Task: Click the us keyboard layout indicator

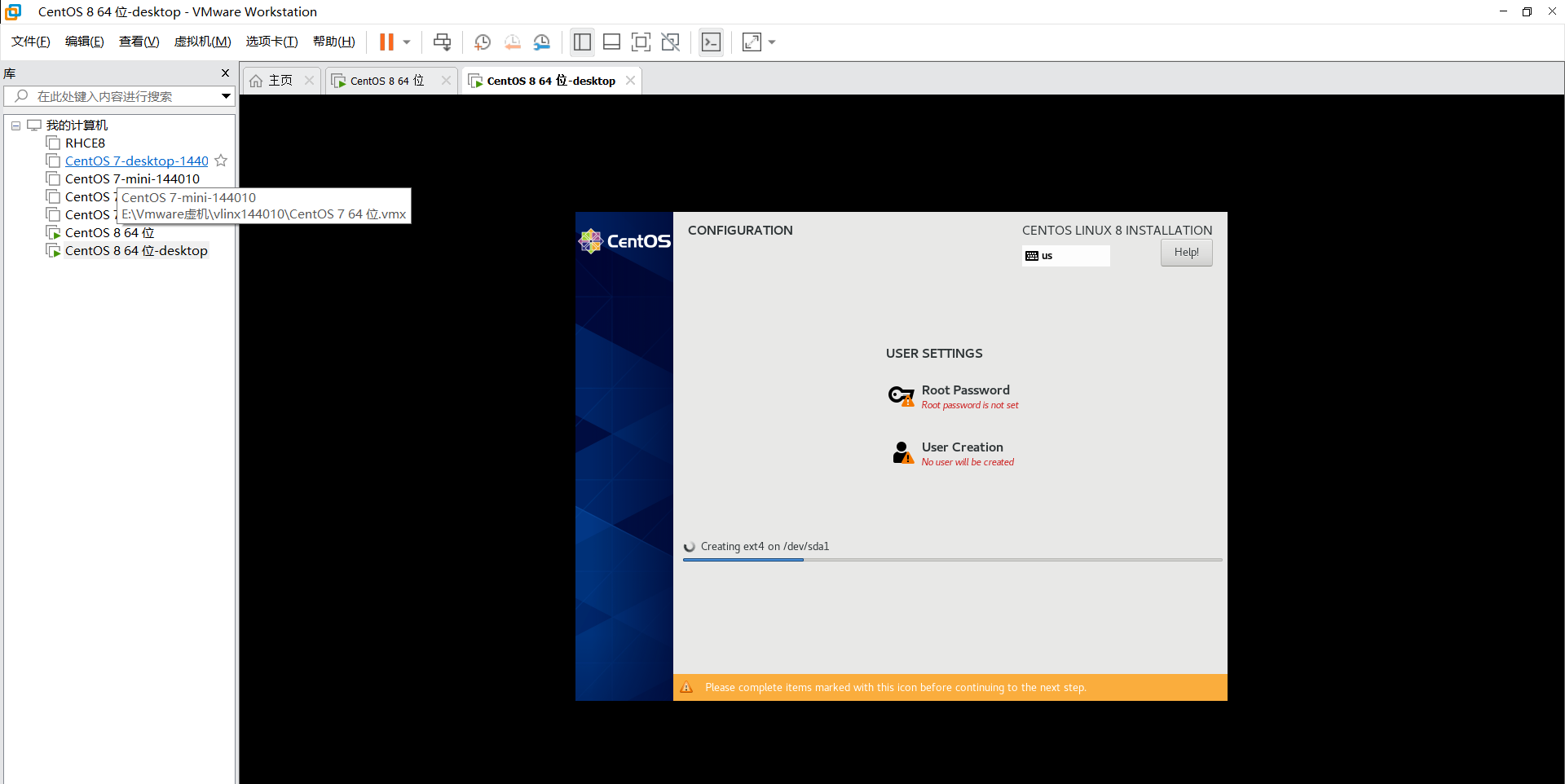Action: pyautogui.click(x=1066, y=256)
